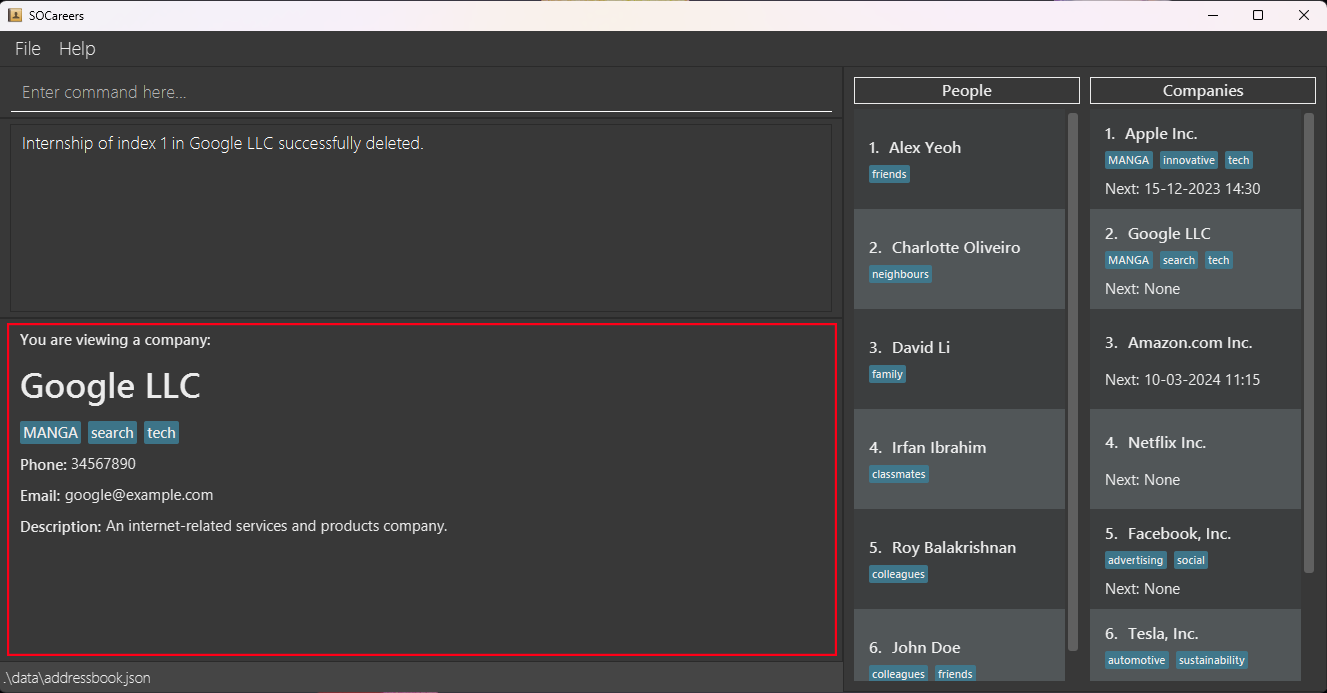Select the Charlotte Oliveiro contact card

(x=959, y=259)
